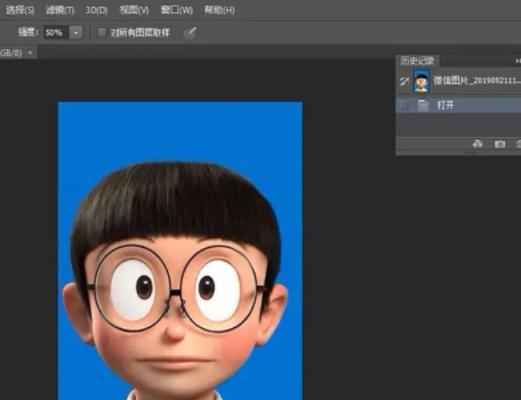
Task: Toggle the tablet pressure icon in options bar
Action: click(x=190, y=33)
